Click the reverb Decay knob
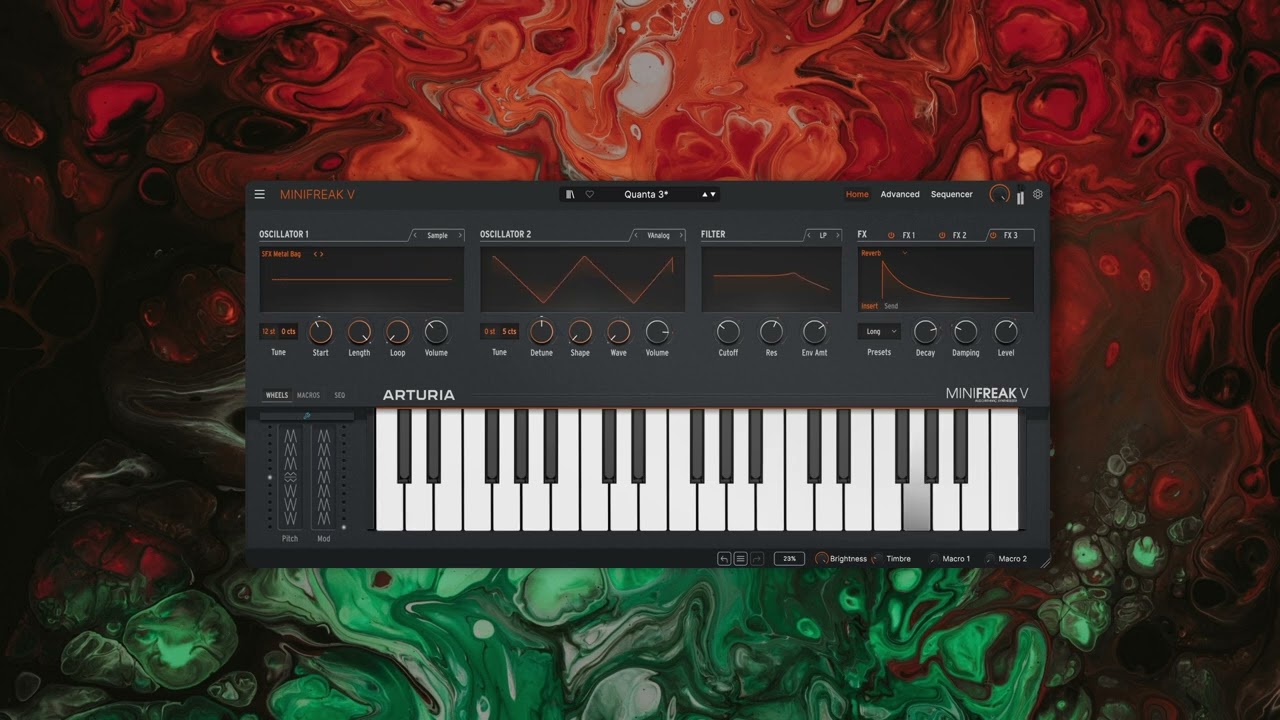 point(926,331)
